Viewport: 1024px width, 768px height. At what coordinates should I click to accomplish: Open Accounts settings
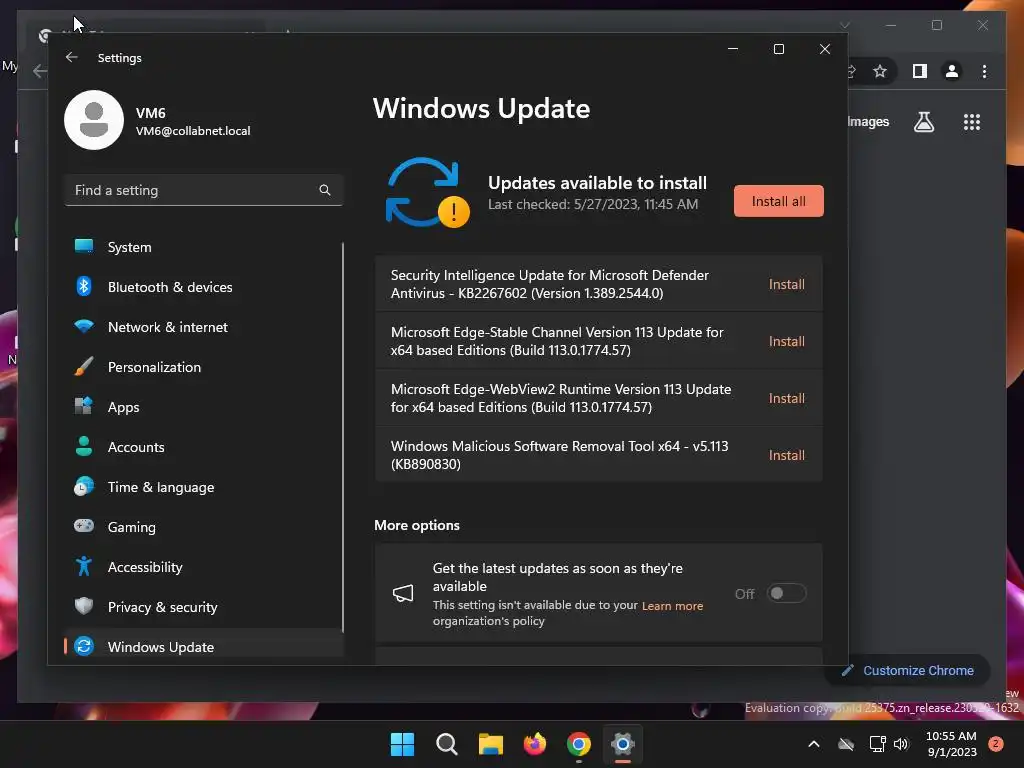point(203,447)
